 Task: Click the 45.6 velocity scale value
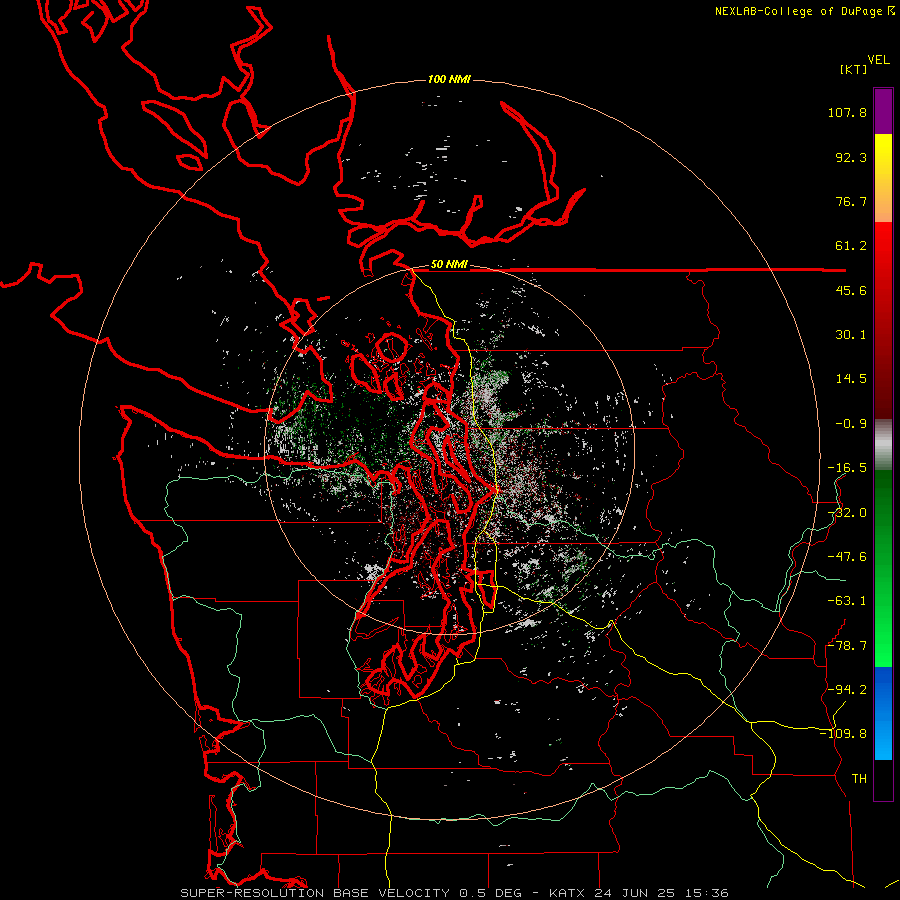[851, 290]
